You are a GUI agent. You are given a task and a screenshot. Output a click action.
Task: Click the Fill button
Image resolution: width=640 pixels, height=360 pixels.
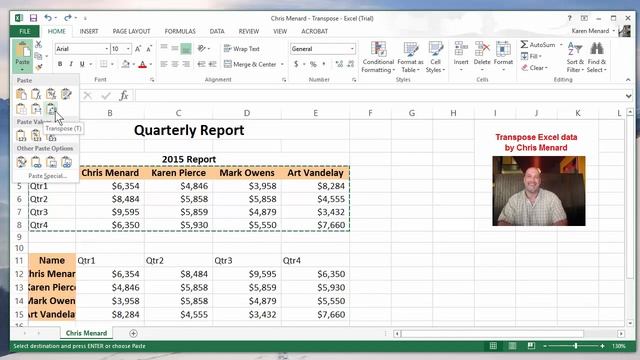(x=531, y=56)
